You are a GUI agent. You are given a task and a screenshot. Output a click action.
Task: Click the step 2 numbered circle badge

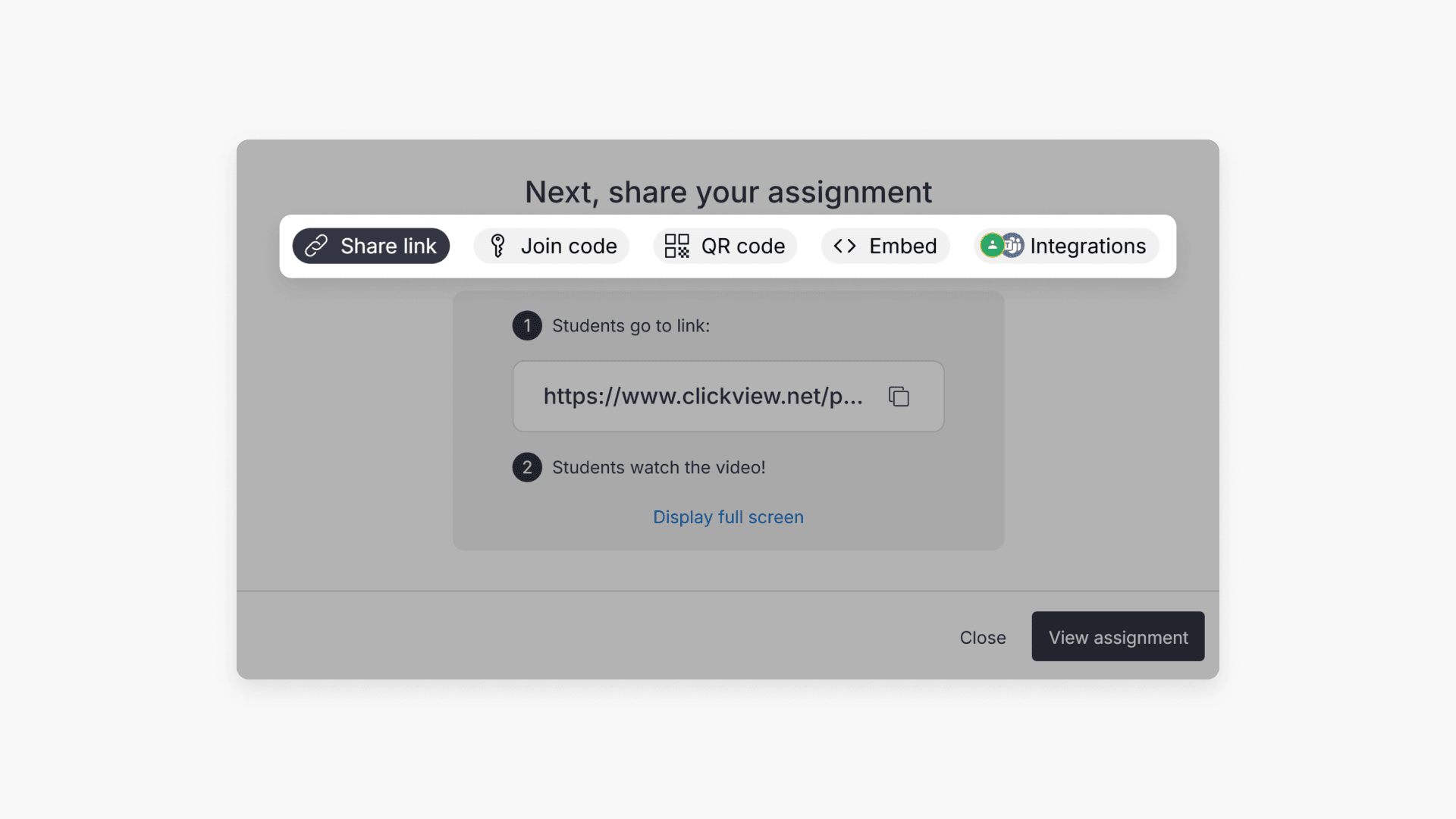(x=526, y=467)
